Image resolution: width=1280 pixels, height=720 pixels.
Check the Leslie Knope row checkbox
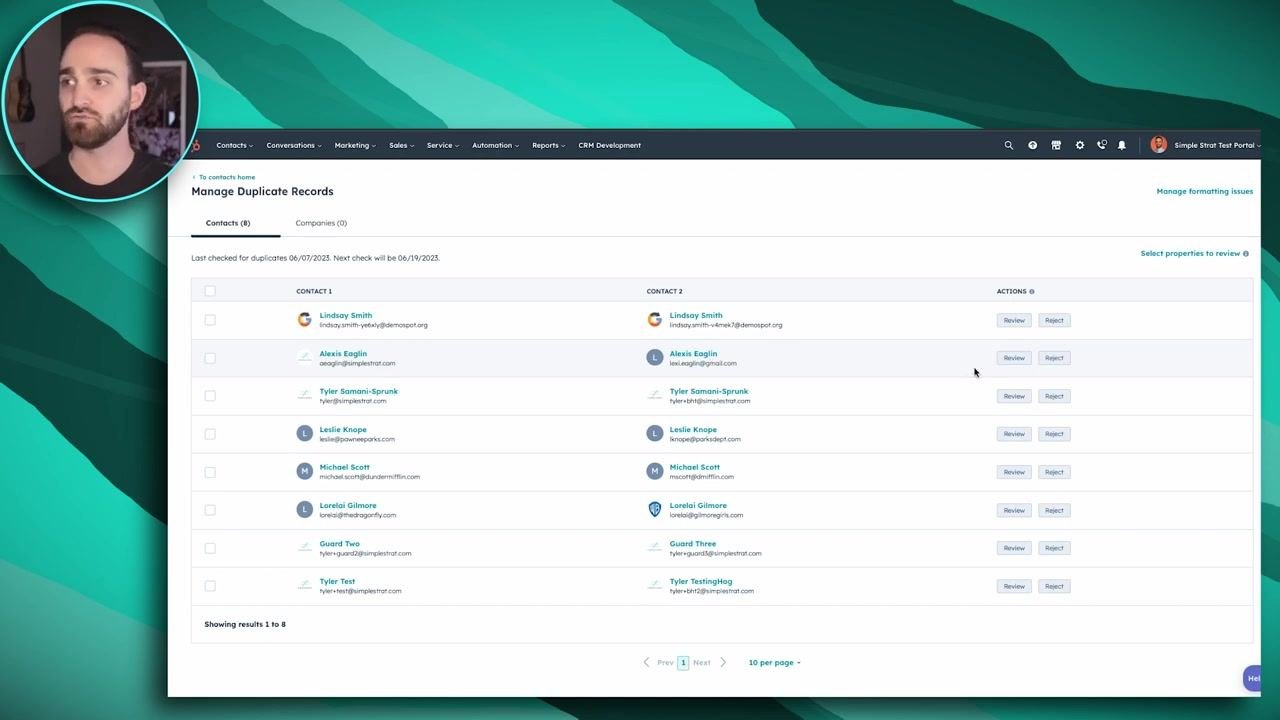(210, 434)
